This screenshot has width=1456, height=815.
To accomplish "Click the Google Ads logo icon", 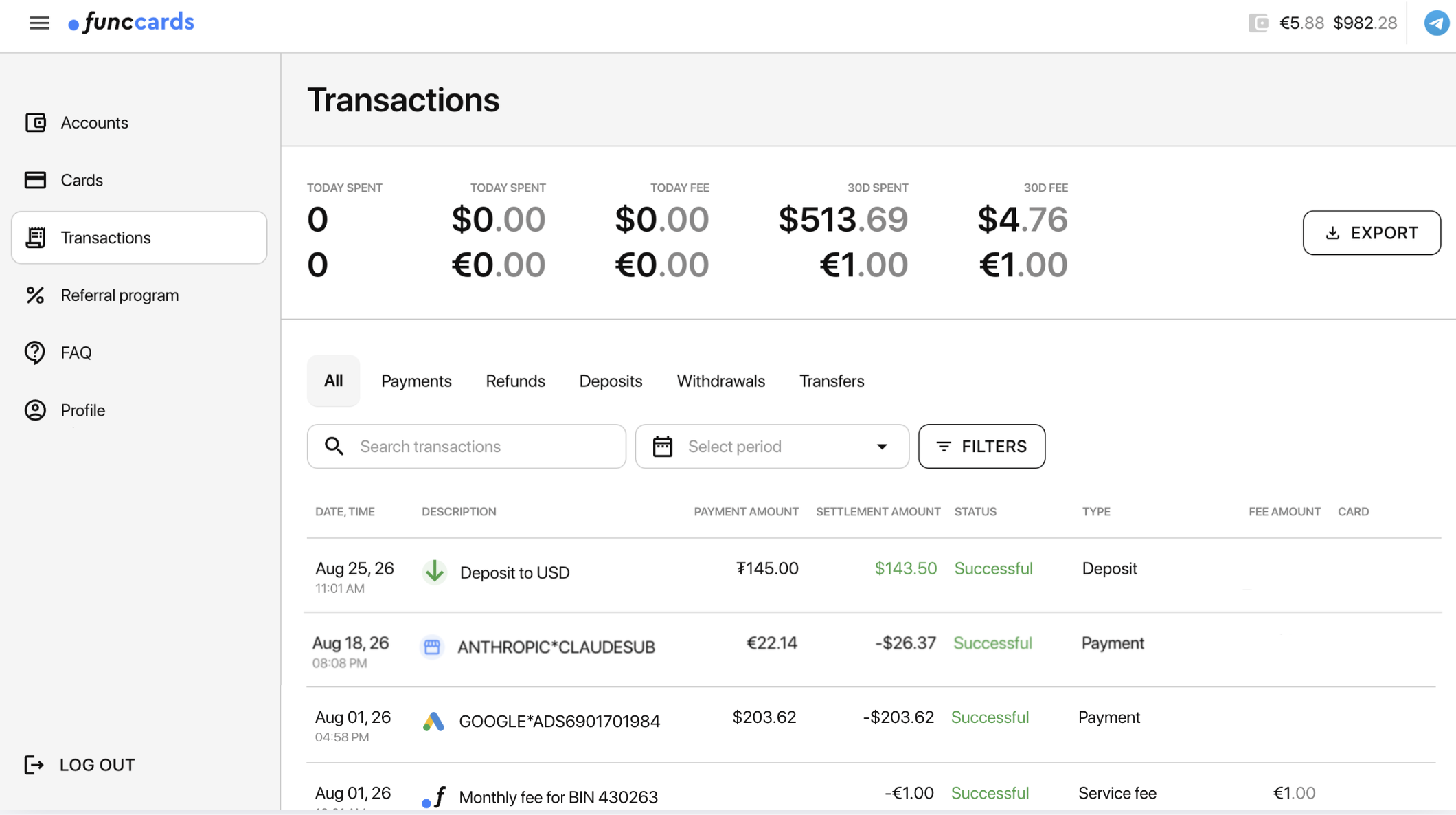I will click(433, 722).
